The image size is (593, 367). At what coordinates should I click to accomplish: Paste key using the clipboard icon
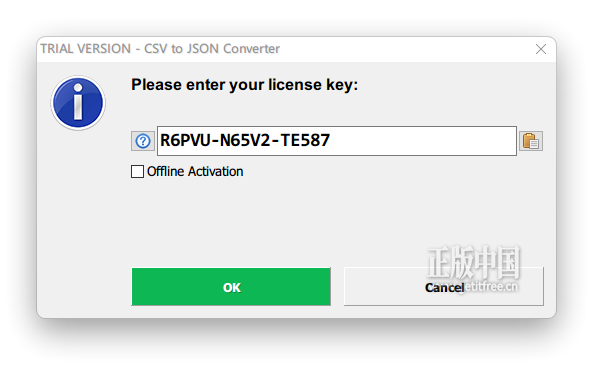pos(531,141)
